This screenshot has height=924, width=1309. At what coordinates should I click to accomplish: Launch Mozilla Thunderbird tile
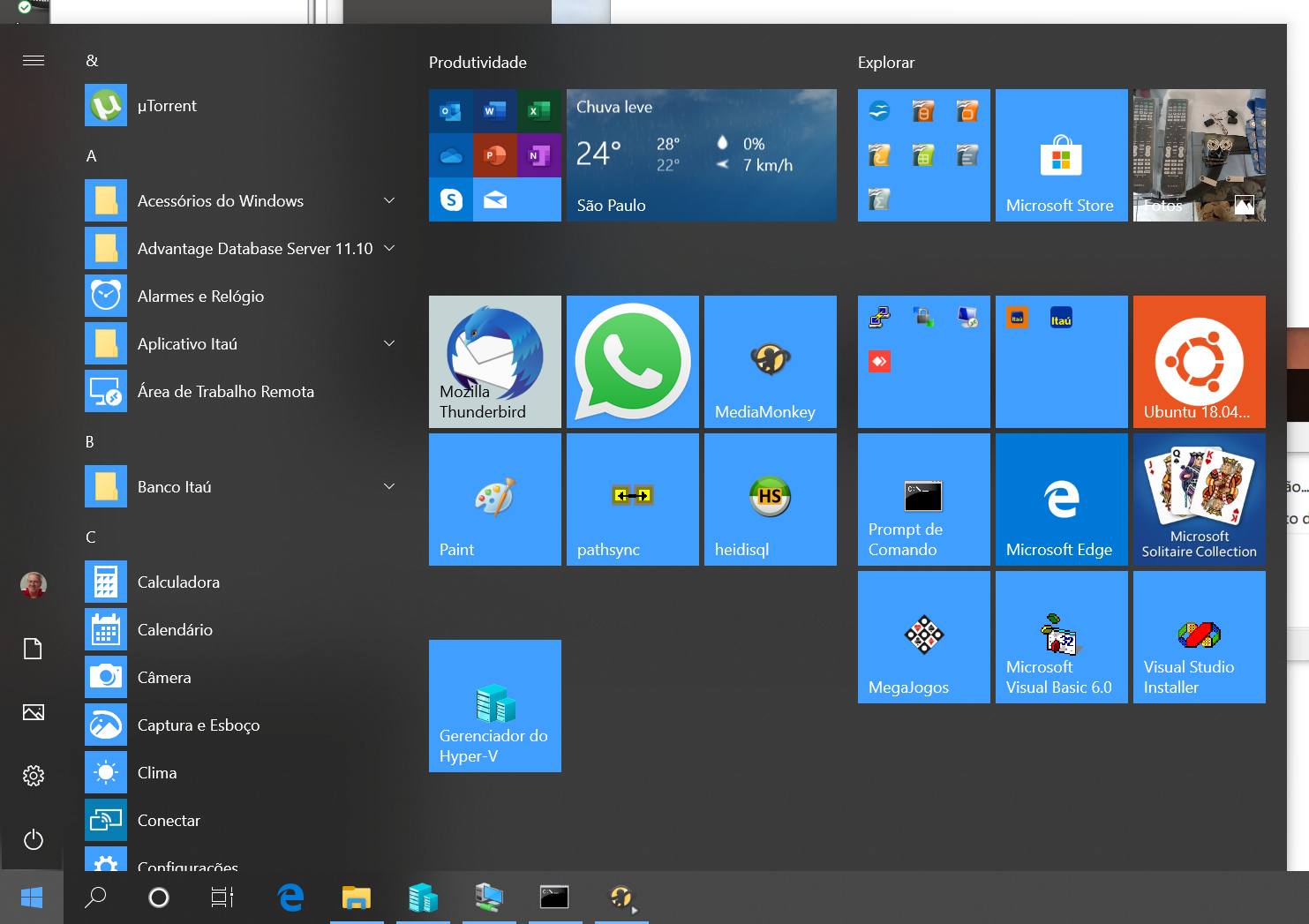coord(494,362)
